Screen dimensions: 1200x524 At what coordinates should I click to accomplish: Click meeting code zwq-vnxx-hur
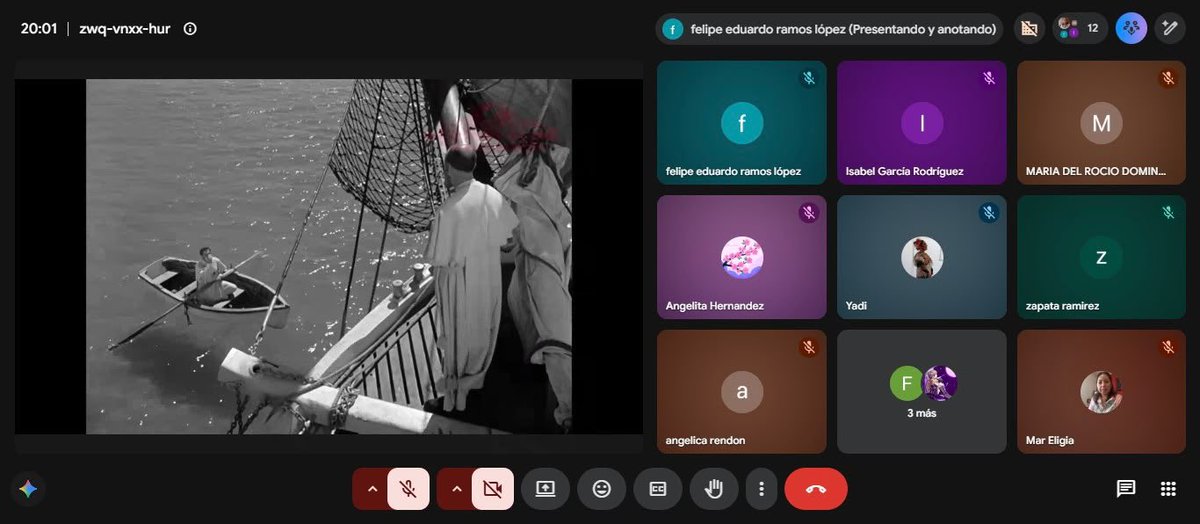pyautogui.click(x=125, y=29)
